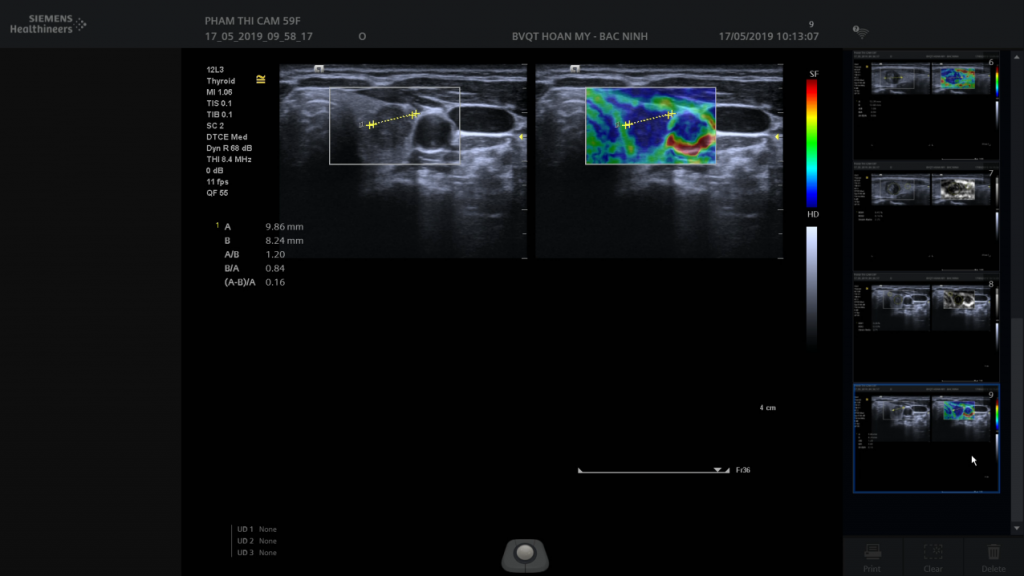Click the thumbnail panel scrollbar
This screenshot has width=1024, height=576.
[x=1017, y=420]
